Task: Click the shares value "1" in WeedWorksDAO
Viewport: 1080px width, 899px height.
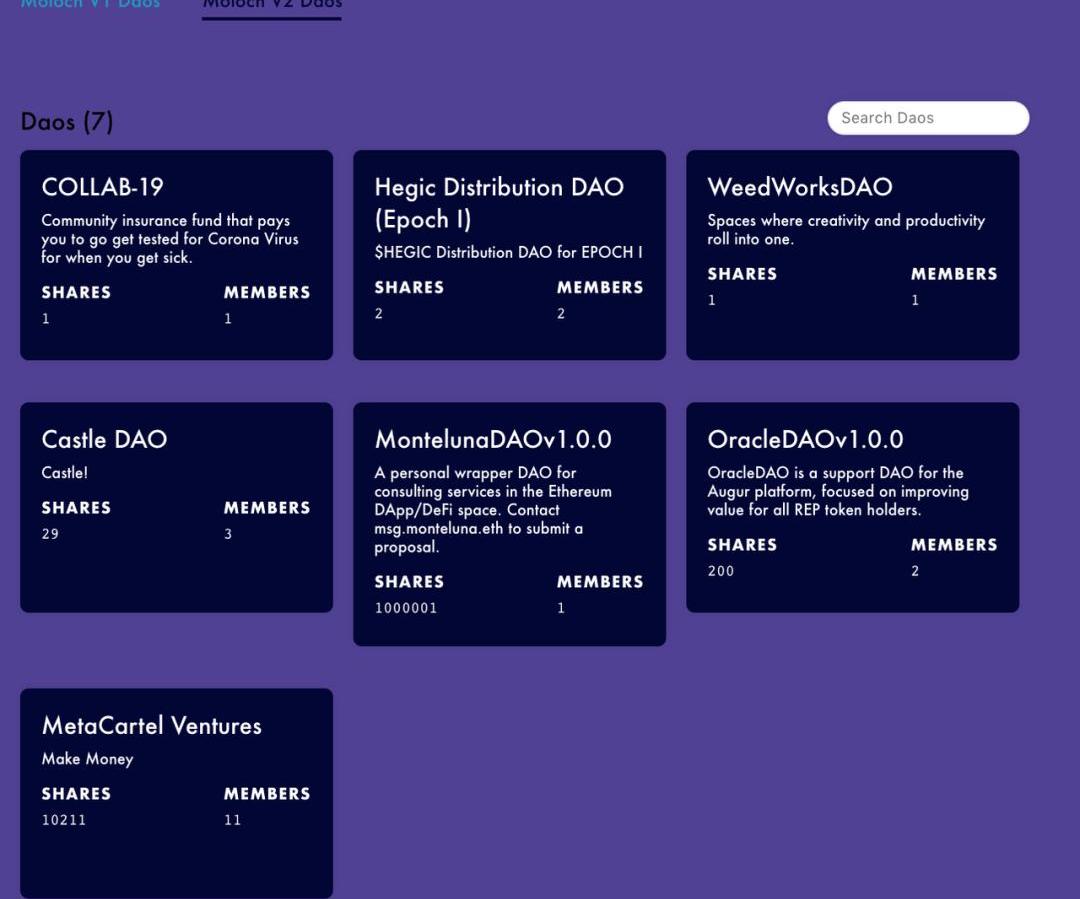Action: tap(712, 300)
